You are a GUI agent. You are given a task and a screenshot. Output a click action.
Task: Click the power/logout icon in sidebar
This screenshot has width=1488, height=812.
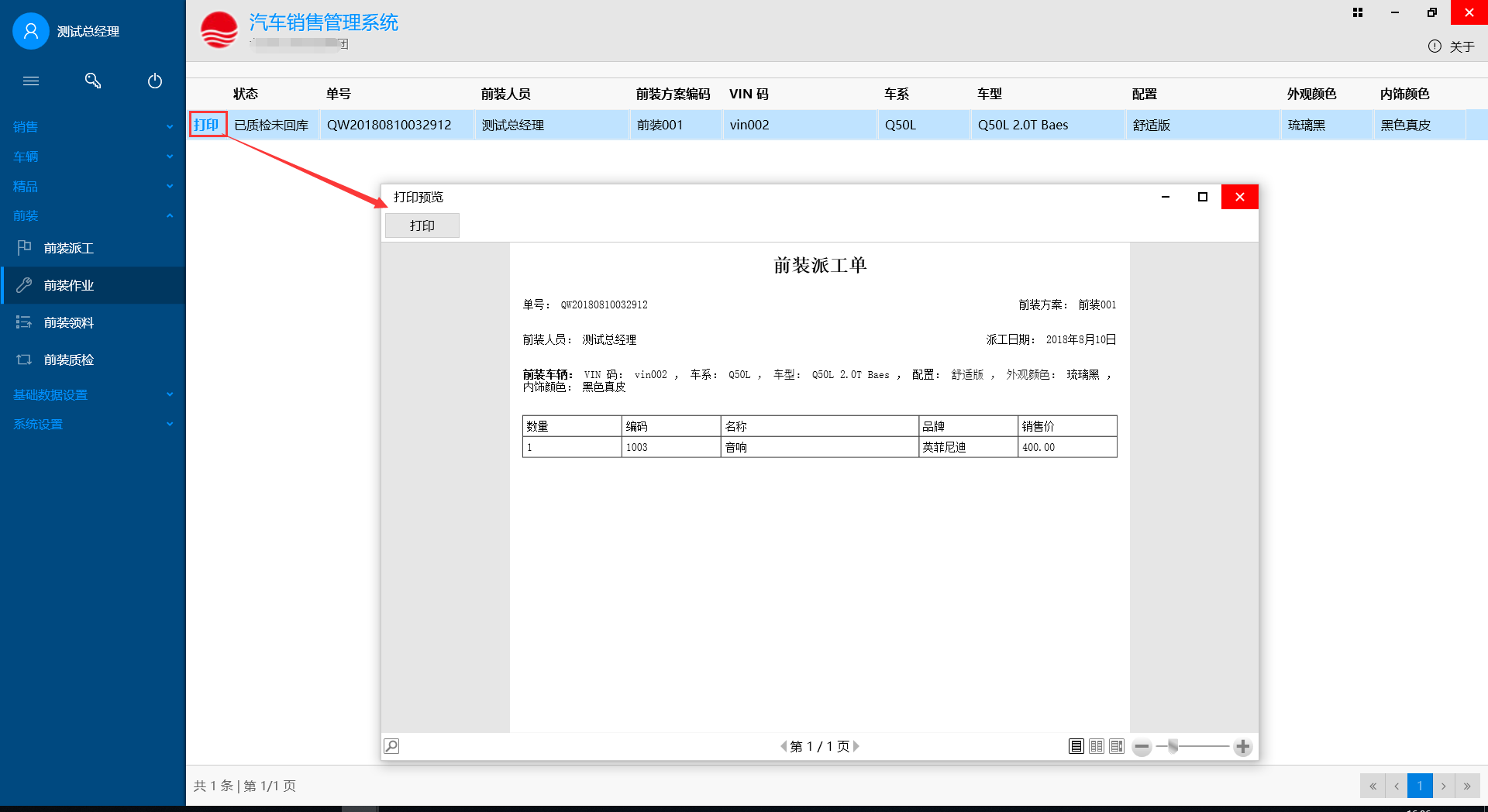pyautogui.click(x=155, y=81)
